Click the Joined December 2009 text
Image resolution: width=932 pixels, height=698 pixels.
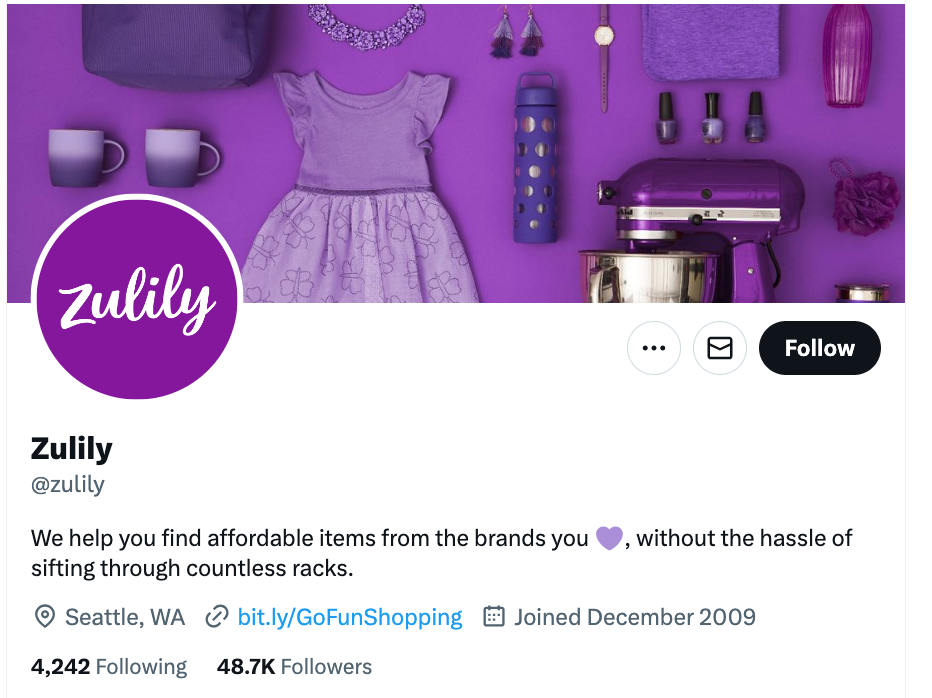pyautogui.click(x=635, y=617)
